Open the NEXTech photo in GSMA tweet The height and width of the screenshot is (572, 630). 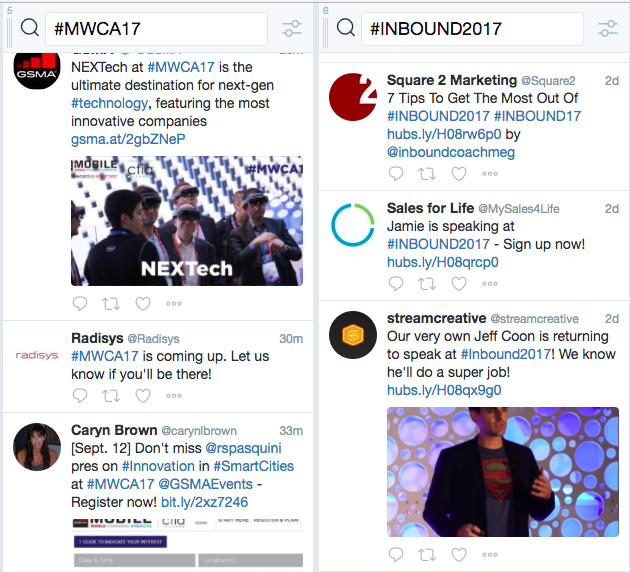pos(187,221)
